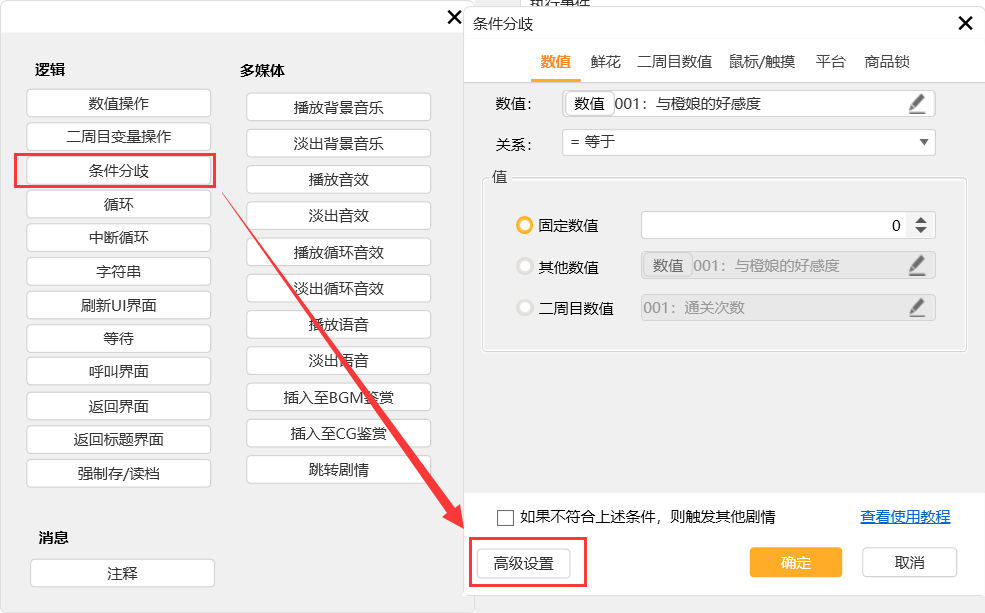Click the stepper arrows of fixed value

click(921, 226)
